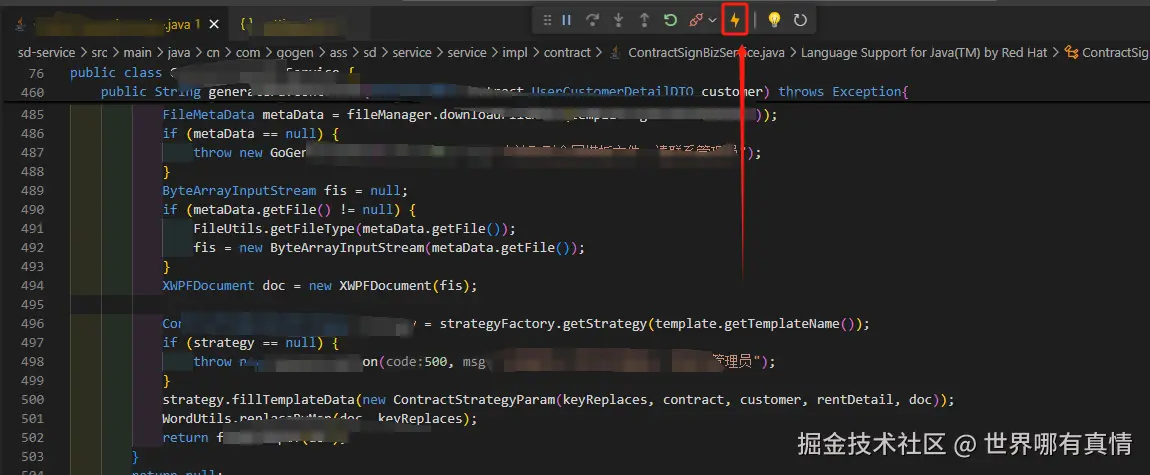The height and width of the screenshot is (475, 1150).
Task: Click strategy.fillTemplateData on line 500
Action: point(259,399)
